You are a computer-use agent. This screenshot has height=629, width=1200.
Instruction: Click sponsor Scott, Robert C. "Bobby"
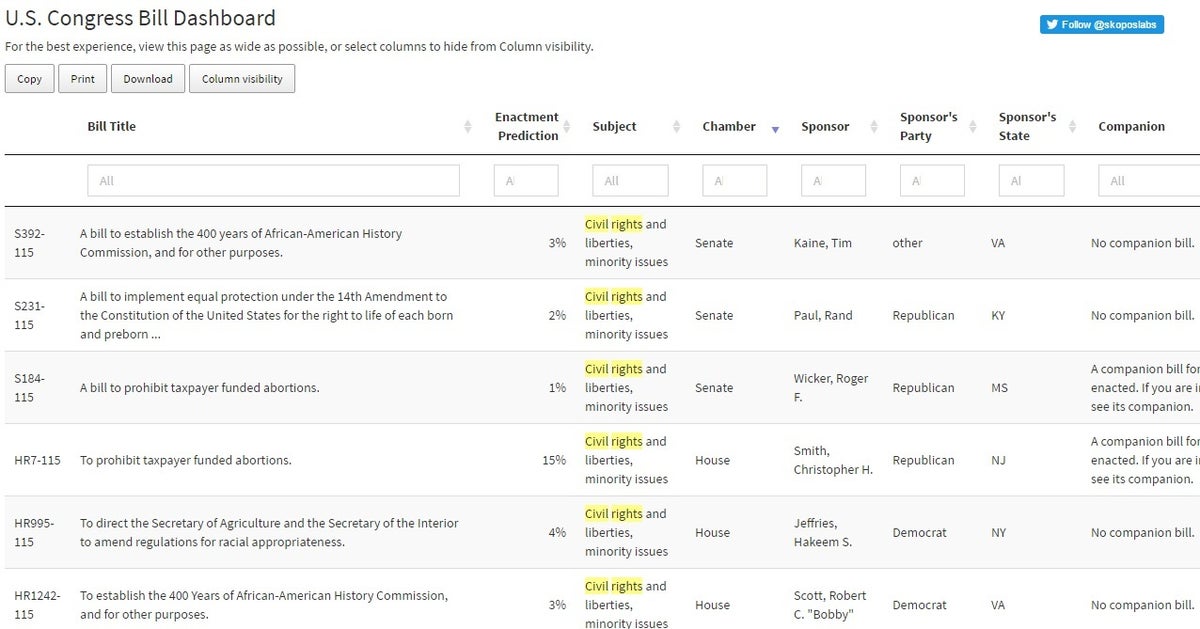(831, 605)
